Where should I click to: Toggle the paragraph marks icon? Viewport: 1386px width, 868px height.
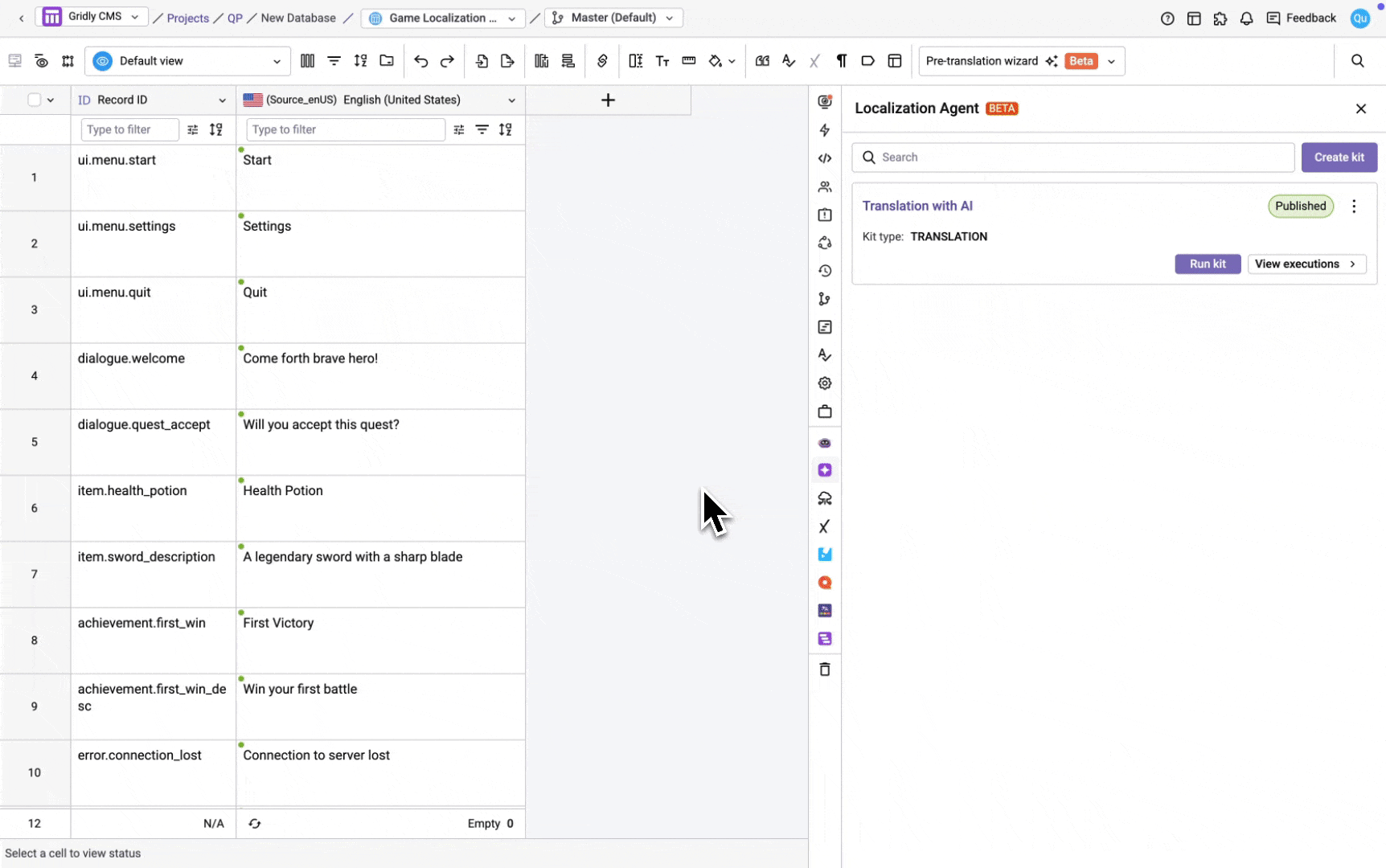tap(841, 61)
